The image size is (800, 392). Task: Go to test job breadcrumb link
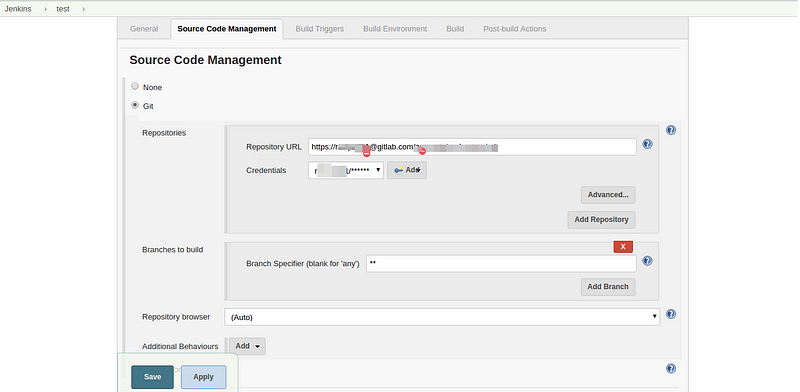click(63, 9)
